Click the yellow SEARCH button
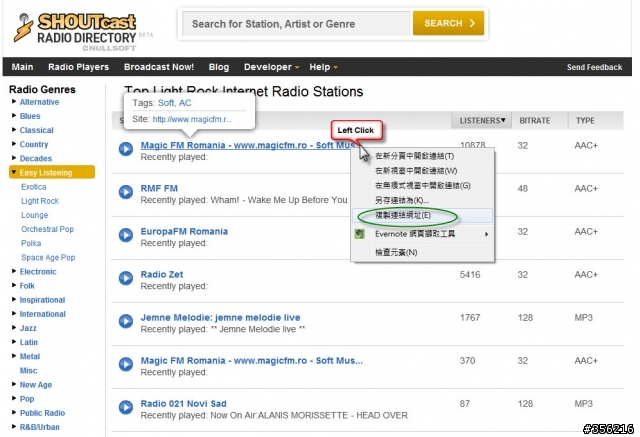Screen dimensions: 640x437 coord(449,23)
